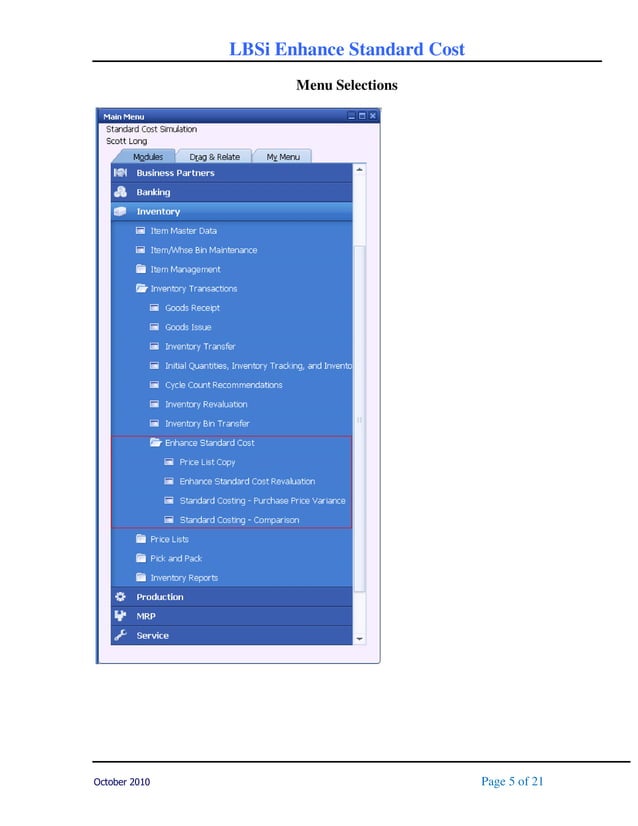
Task: Collapse the Inventory Transactions folder
Action: click(x=141, y=288)
